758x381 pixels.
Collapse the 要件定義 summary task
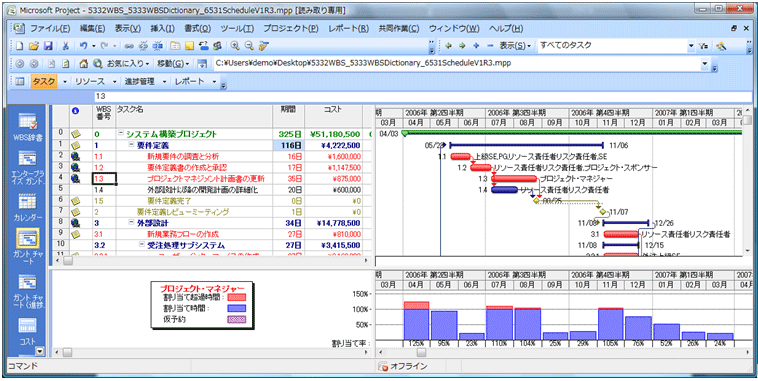point(131,145)
